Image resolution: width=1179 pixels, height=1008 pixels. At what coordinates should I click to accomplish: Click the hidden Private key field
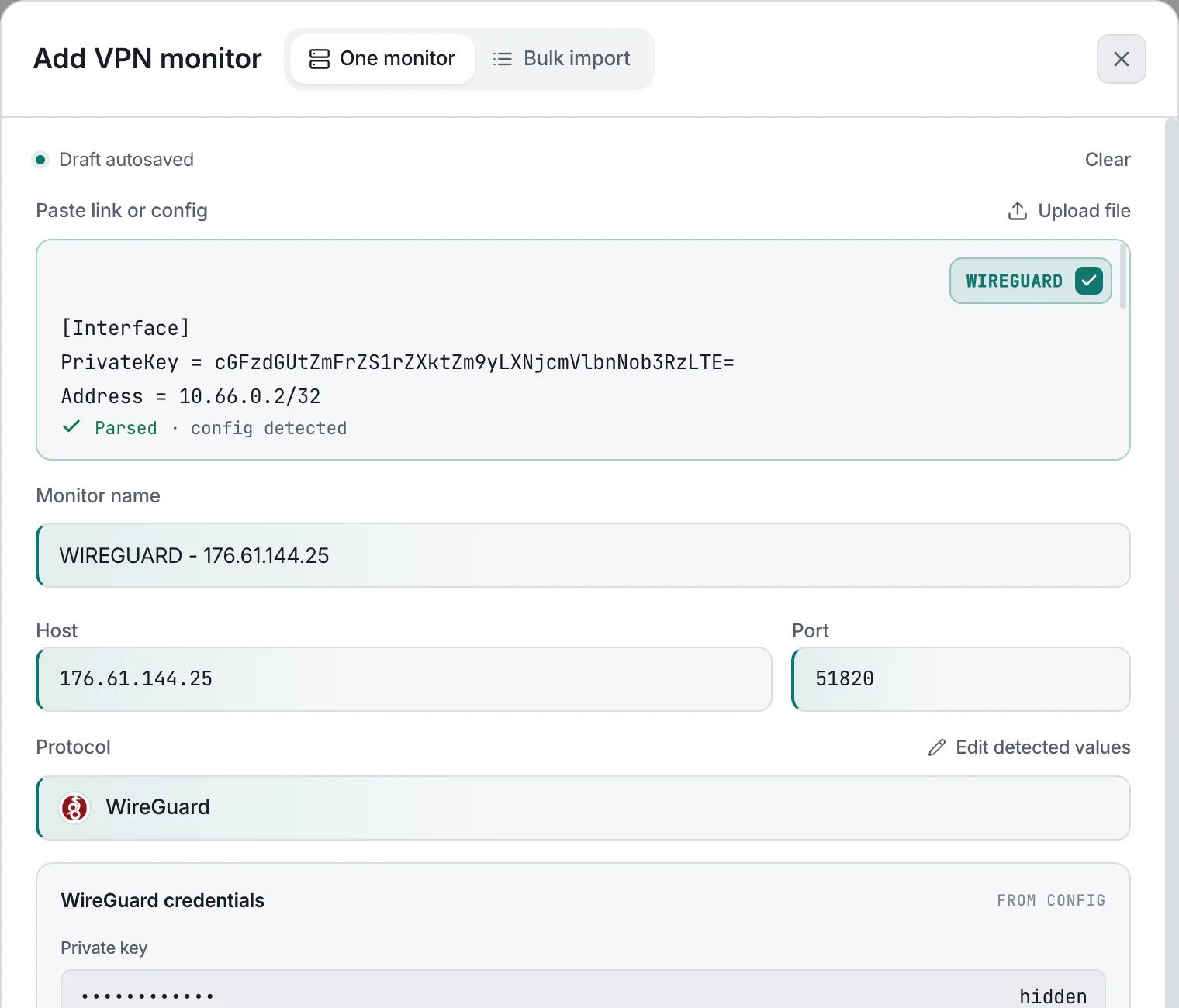tap(583, 989)
